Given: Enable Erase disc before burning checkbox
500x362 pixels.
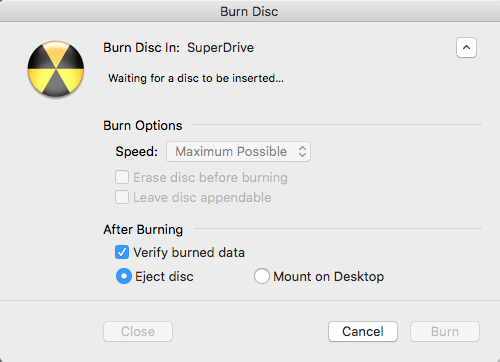Looking at the screenshot, I should (122, 177).
